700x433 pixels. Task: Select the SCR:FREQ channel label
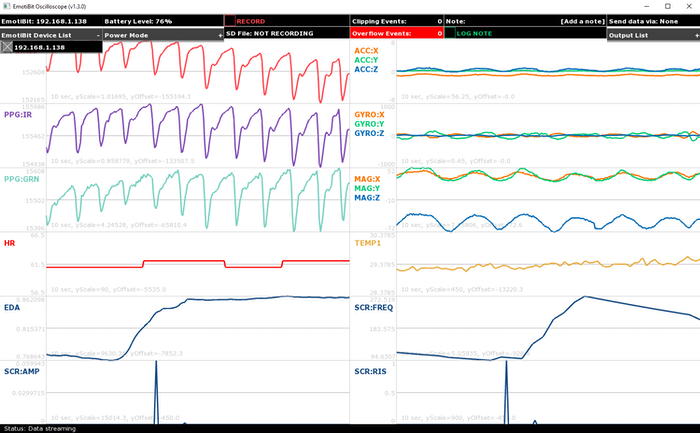tap(374, 308)
